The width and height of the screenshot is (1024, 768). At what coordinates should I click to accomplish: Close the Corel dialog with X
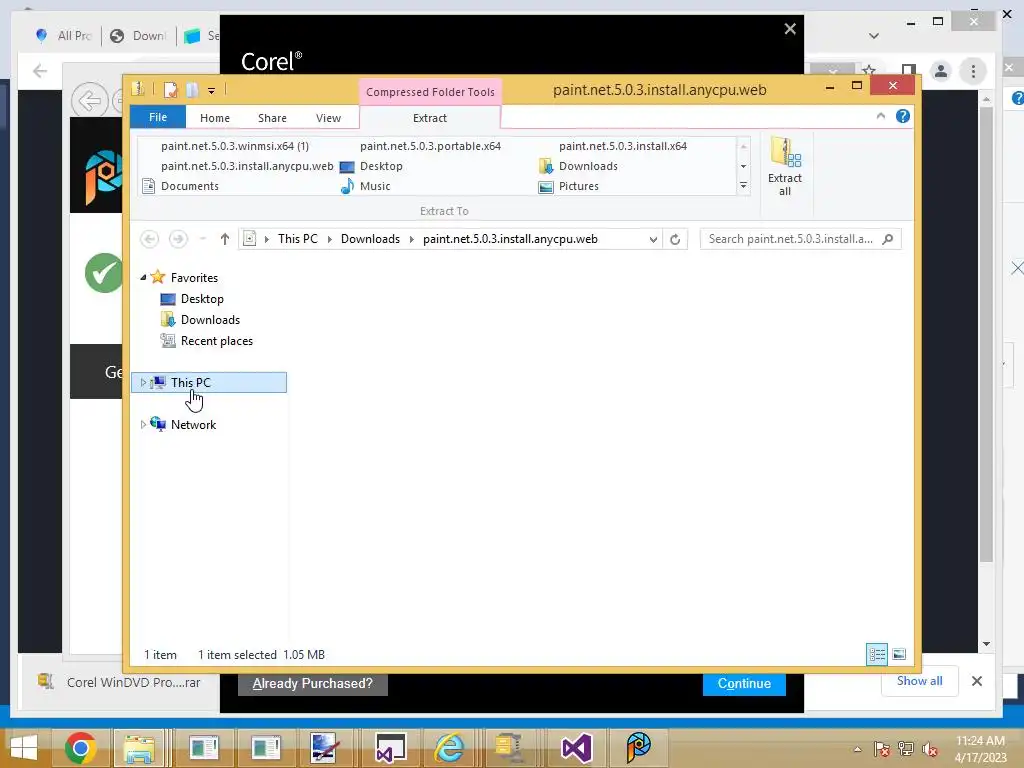pyautogui.click(x=790, y=29)
